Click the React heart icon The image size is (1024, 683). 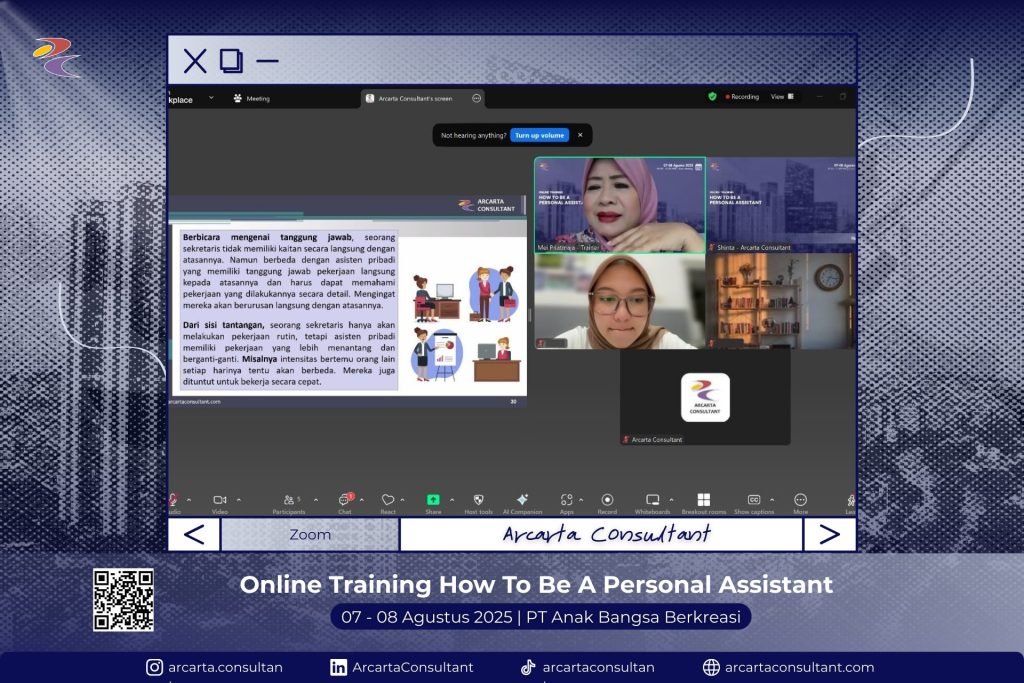coord(388,500)
